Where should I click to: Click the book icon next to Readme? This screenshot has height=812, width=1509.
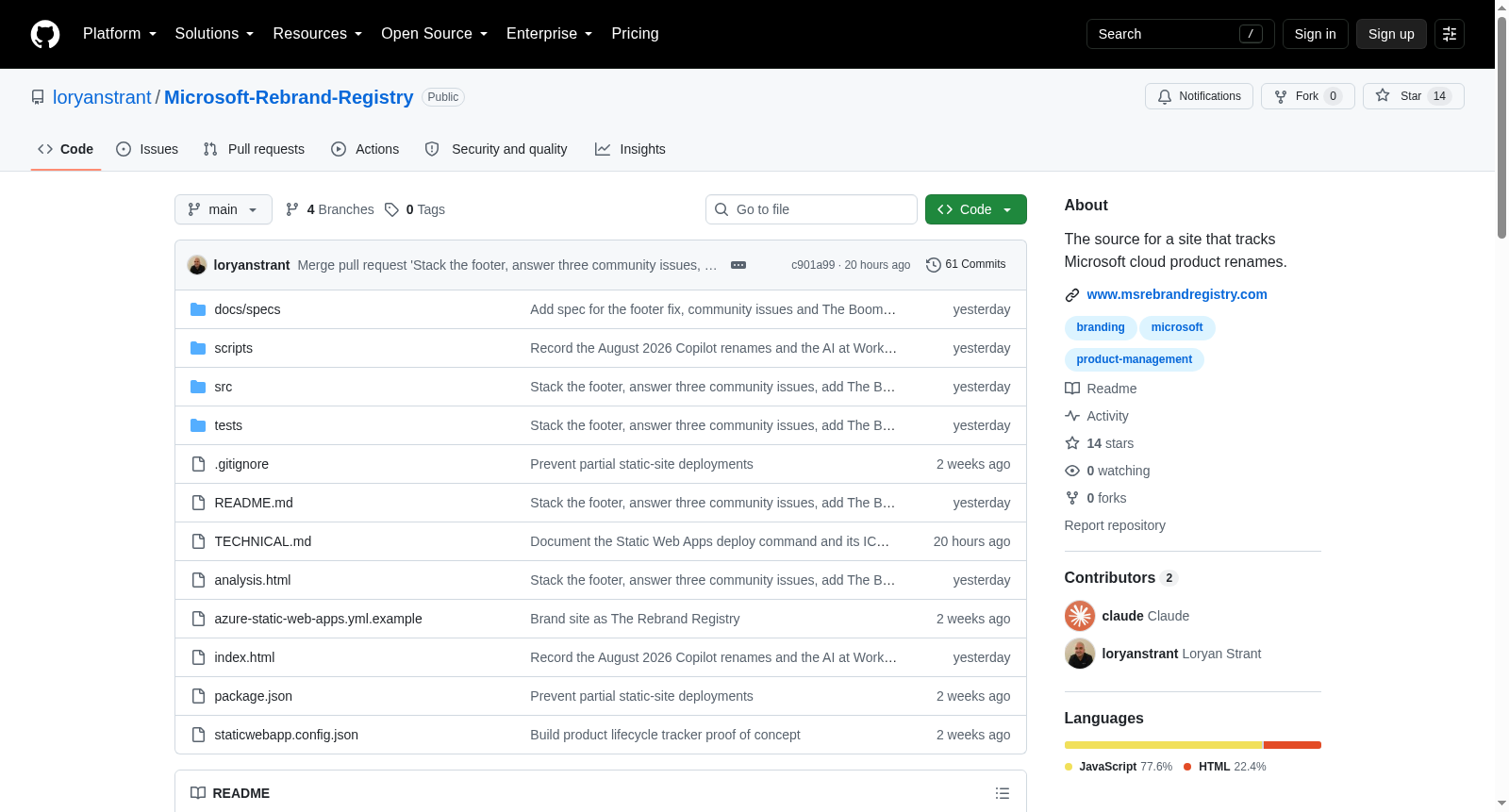coord(1072,389)
